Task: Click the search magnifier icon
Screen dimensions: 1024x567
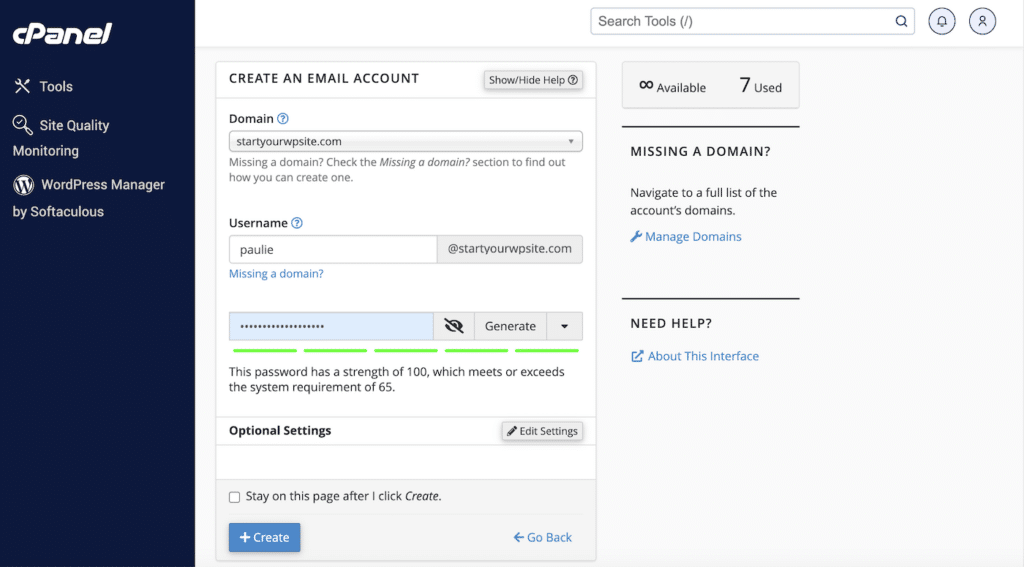Action: (x=901, y=21)
